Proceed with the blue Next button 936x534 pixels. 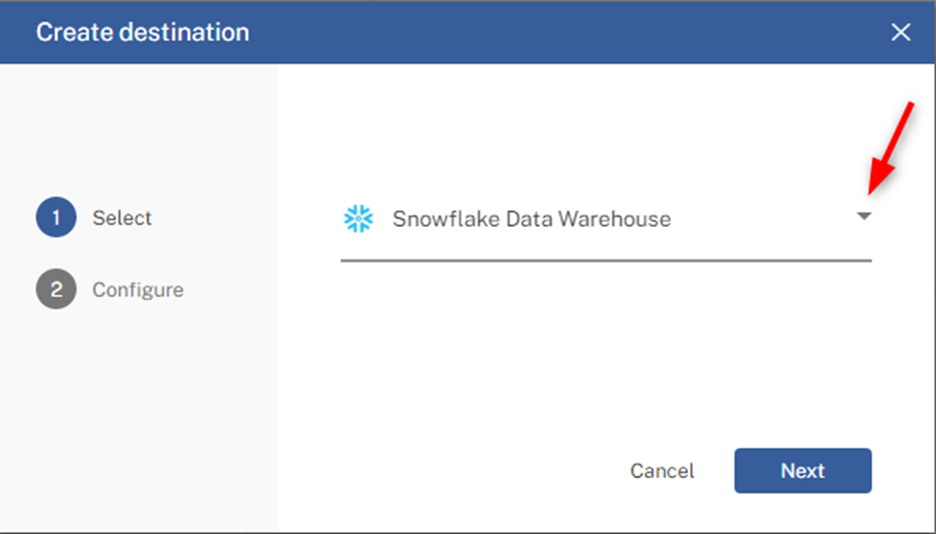pos(803,471)
